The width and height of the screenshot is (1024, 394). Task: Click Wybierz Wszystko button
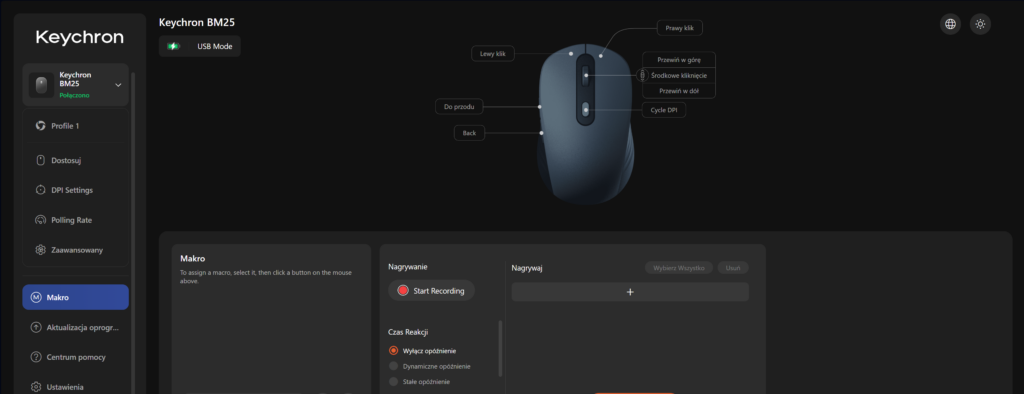[679, 268]
